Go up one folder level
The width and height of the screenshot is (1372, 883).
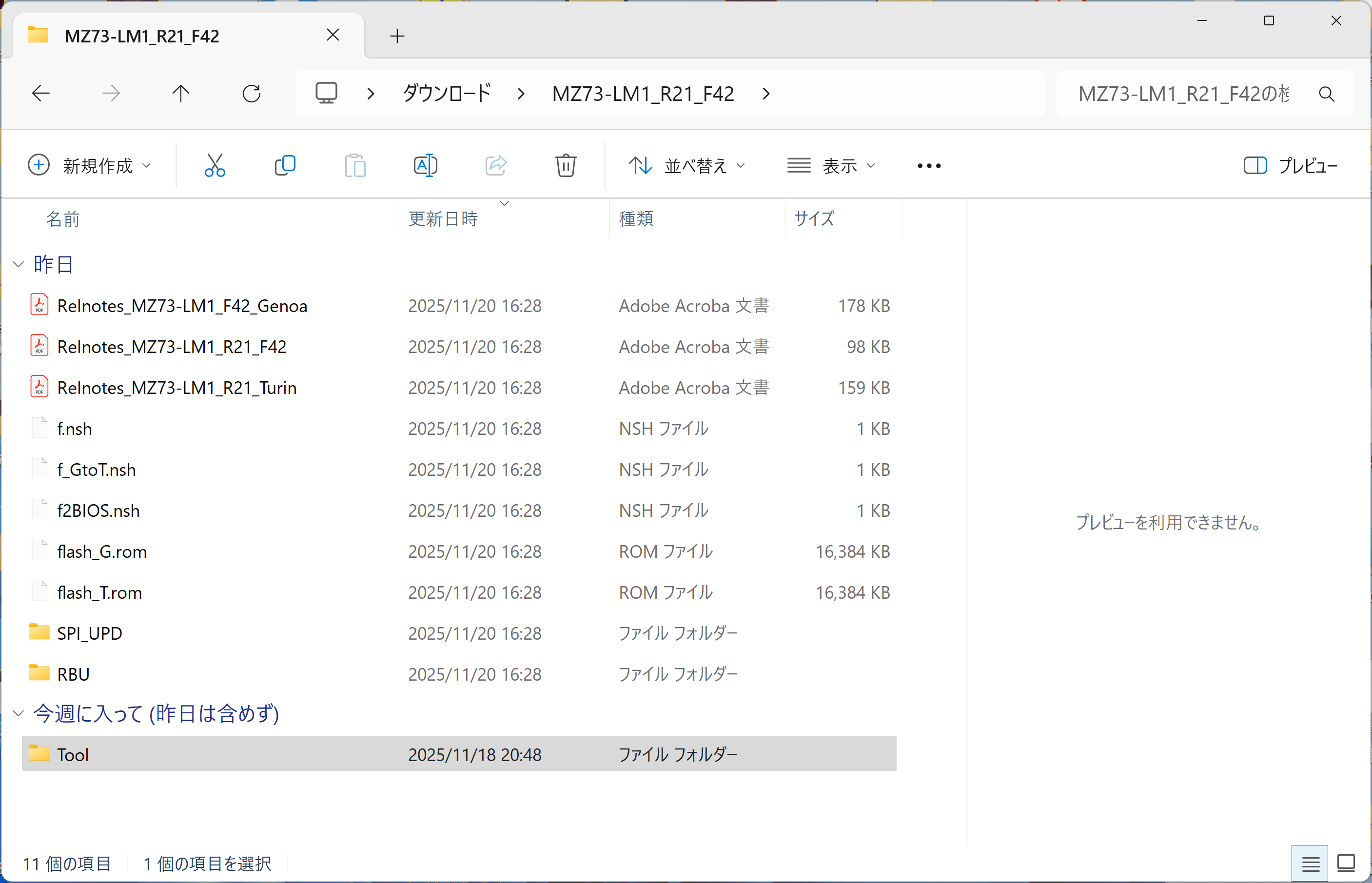click(180, 94)
